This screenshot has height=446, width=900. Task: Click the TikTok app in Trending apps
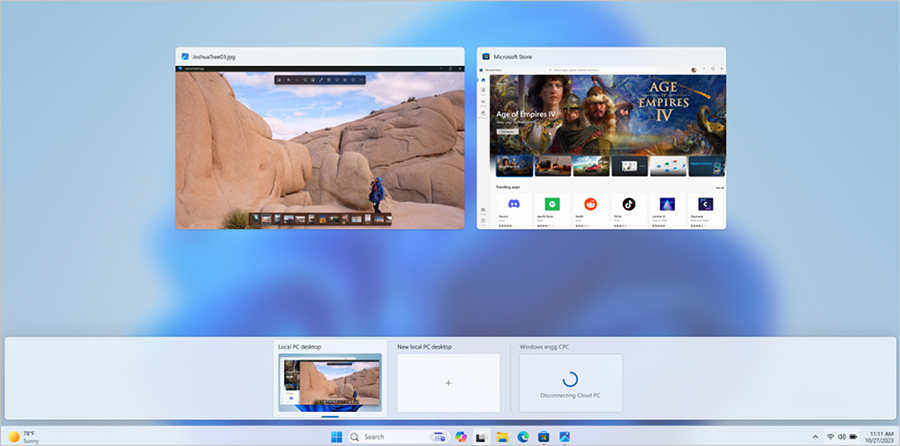[x=629, y=207]
